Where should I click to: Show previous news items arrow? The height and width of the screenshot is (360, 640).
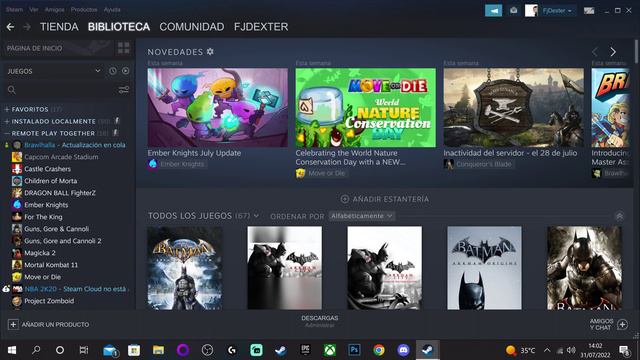[x=595, y=52]
